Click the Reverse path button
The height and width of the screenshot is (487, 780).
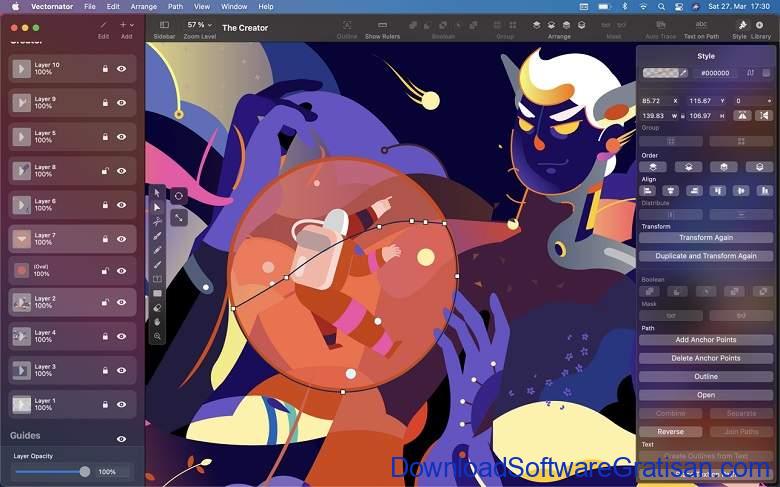(x=671, y=432)
